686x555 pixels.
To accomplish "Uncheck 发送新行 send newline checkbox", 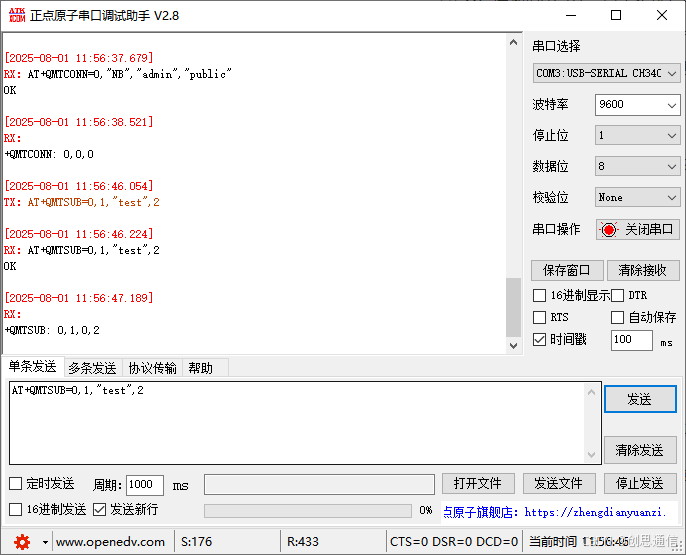I will pyautogui.click(x=100, y=509).
